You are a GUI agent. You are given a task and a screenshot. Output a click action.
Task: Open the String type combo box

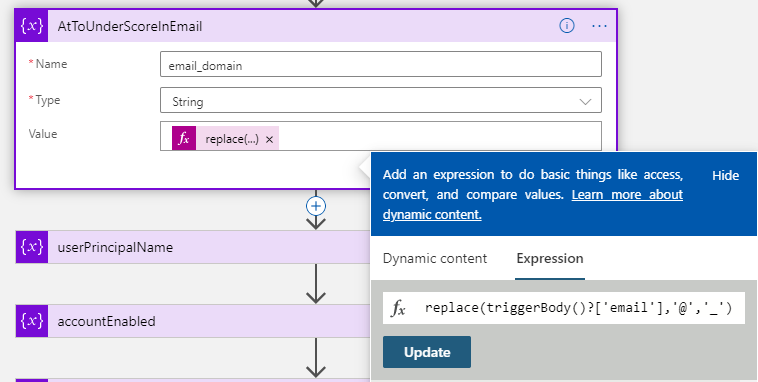point(380,100)
